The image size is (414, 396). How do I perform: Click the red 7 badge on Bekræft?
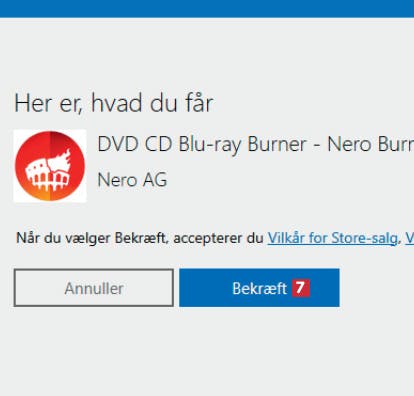pyautogui.click(x=301, y=288)
